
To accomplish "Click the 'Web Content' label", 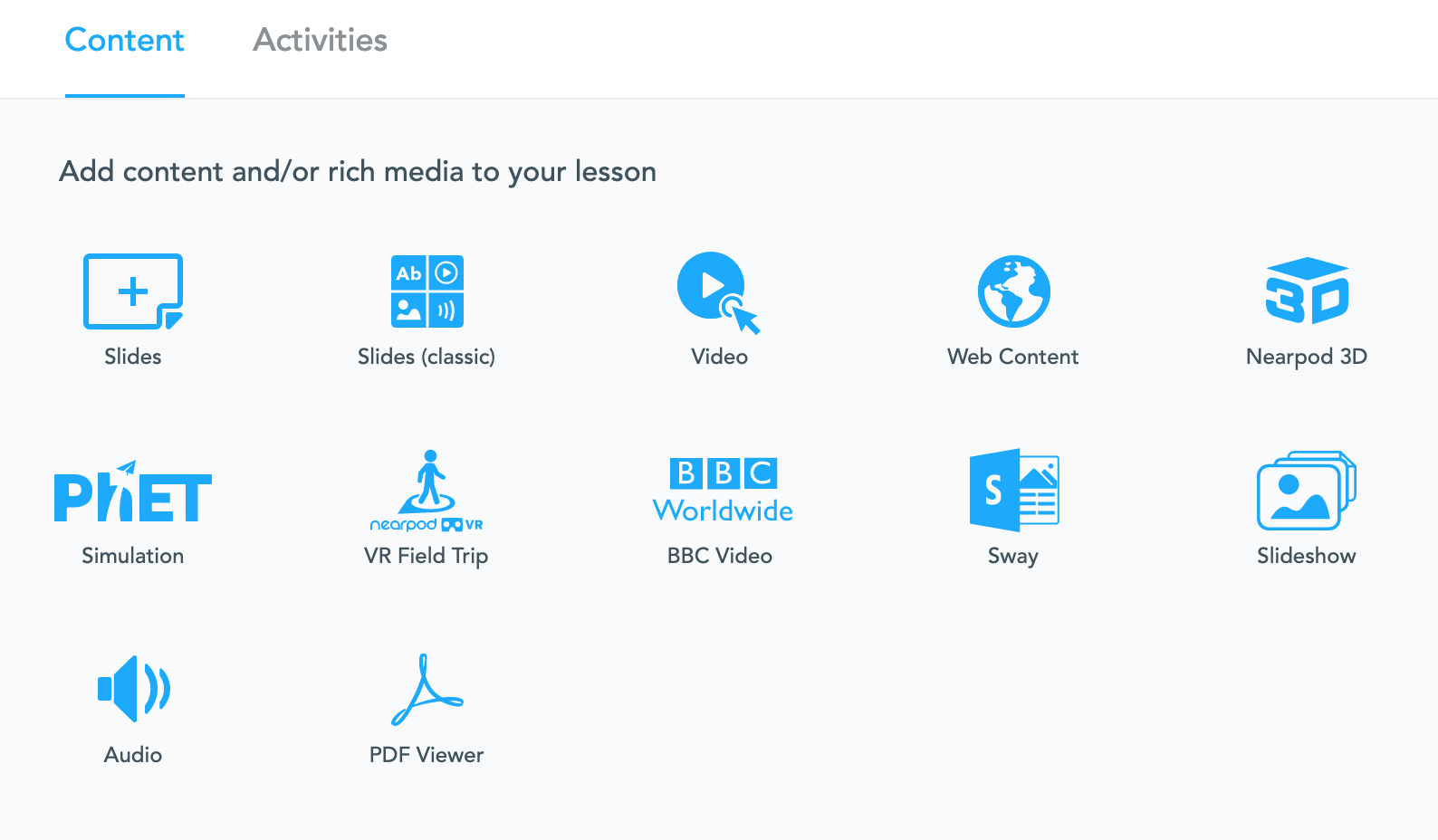I will tap(1013, 357).
